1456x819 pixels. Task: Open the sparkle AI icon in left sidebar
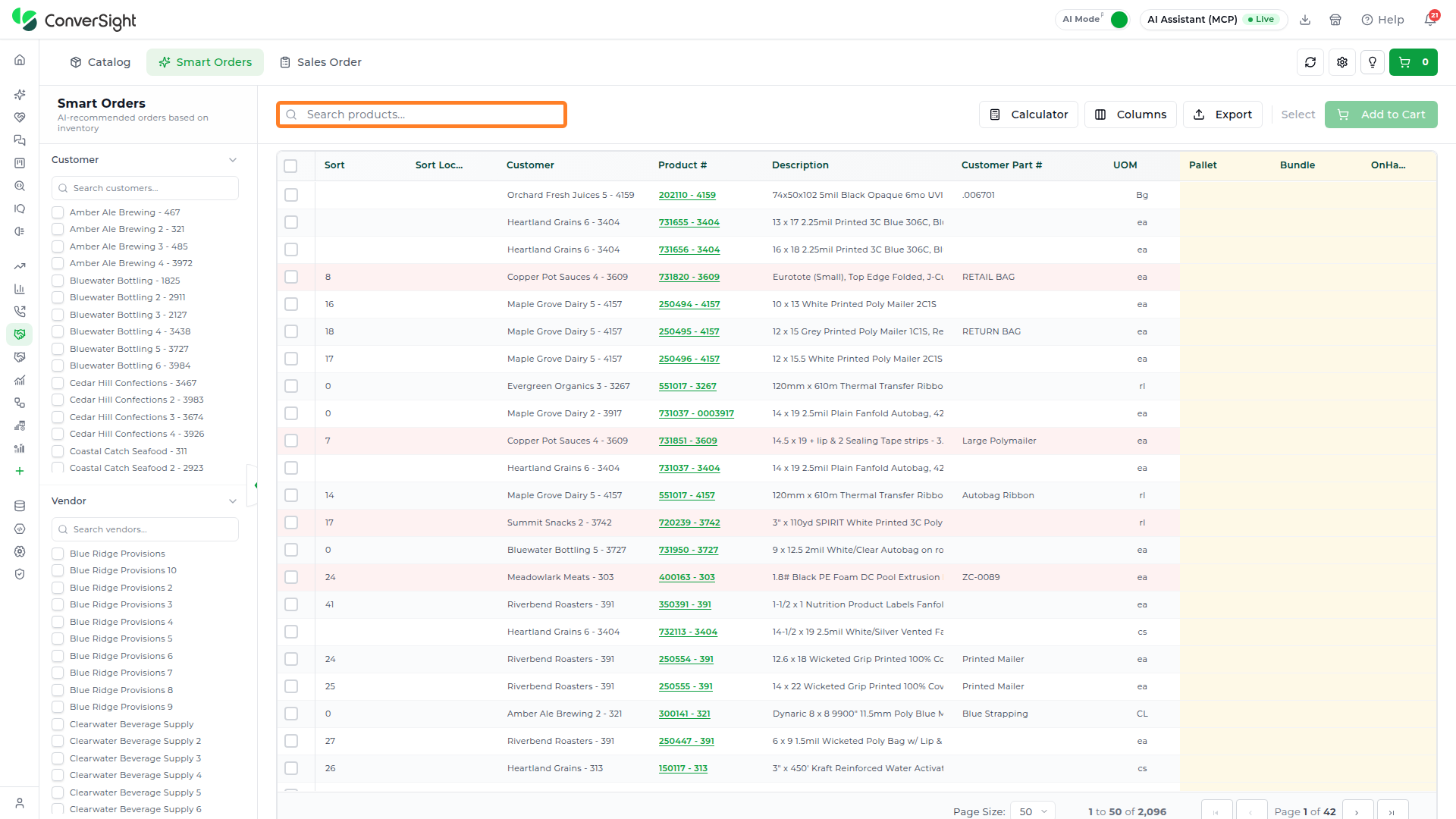pyautogui.click(x=20, y=95)
